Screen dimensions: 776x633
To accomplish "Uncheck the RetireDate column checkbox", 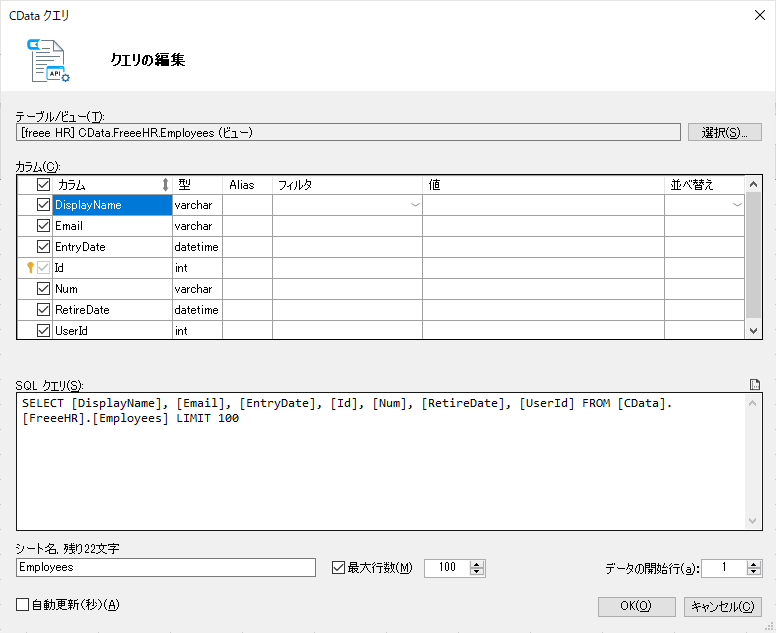I will coord(44,310).
